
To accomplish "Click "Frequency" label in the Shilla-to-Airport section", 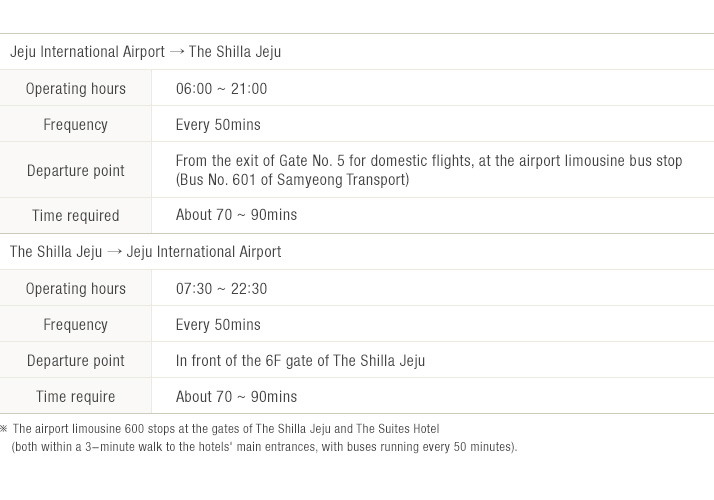I will pyautogui.click(x=75, y=325).
